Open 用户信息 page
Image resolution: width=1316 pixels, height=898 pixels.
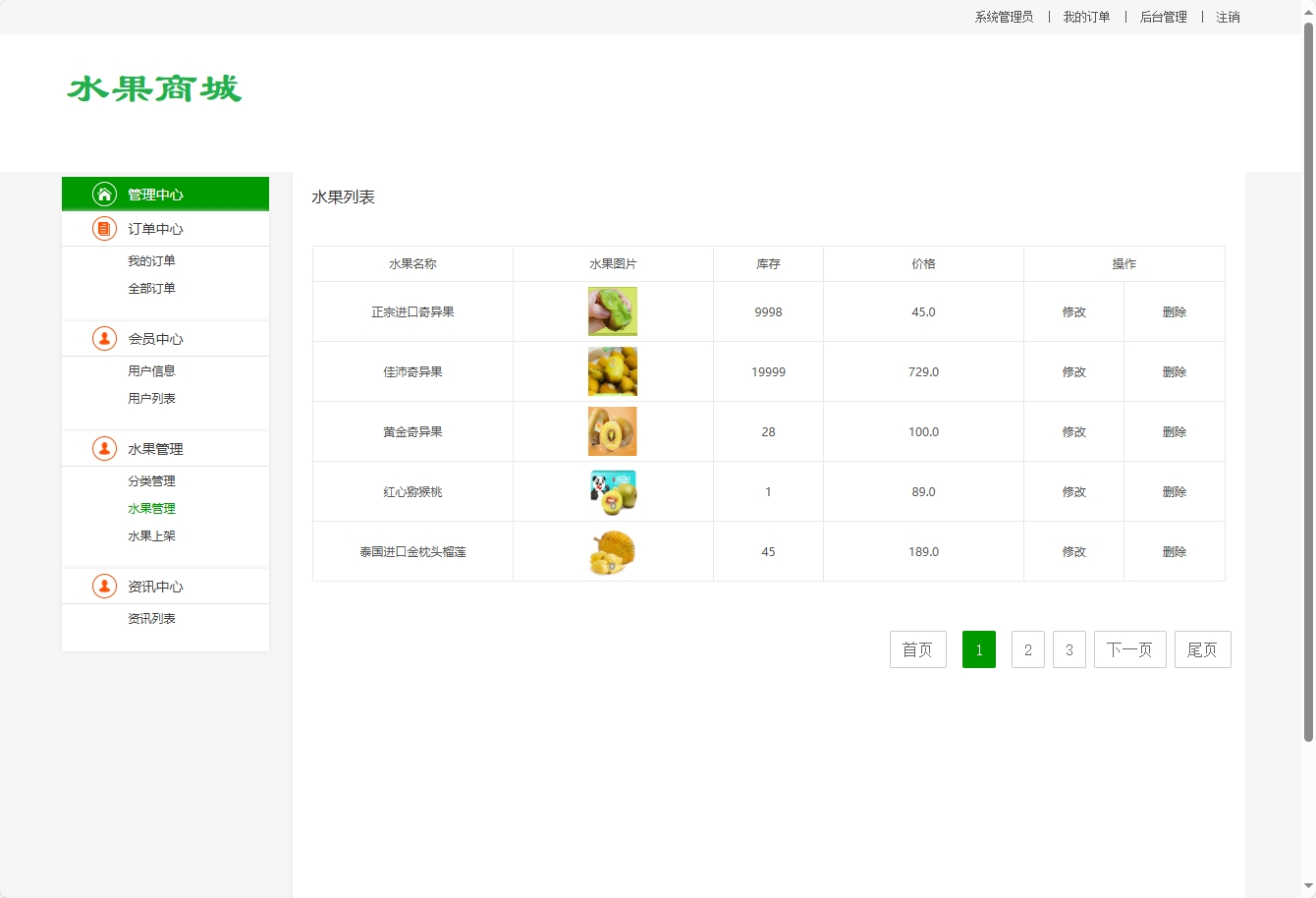pyautogui.click(x=151, y=370)
